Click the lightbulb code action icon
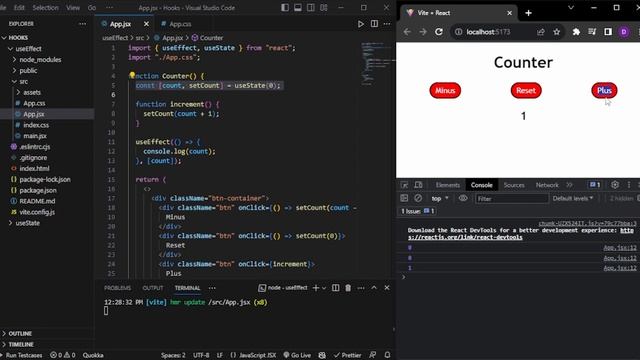This screenshot has width=640, height=360. 132,75
